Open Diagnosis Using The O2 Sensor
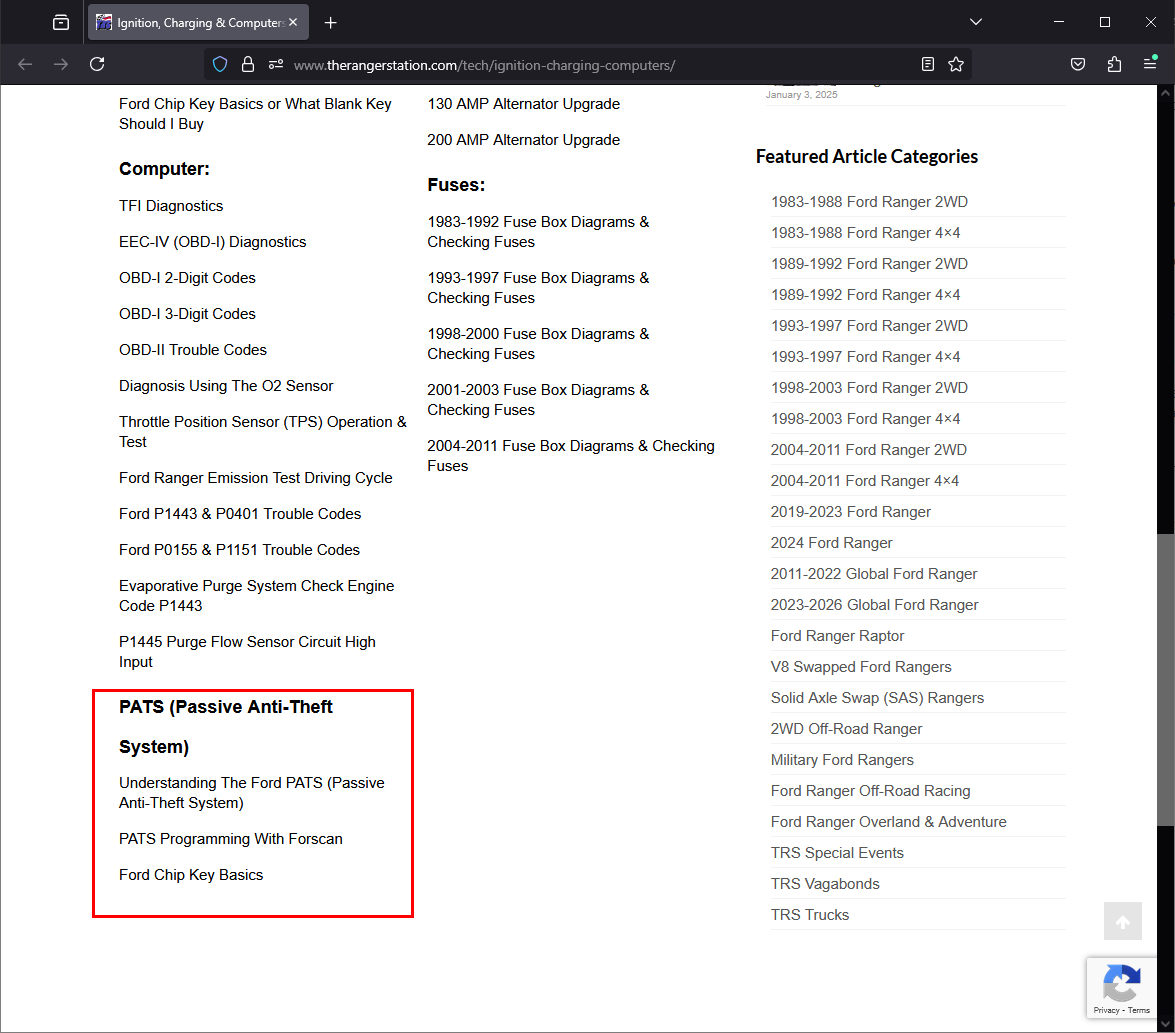The width and height of the screenshot is (1175, 1033). tap(226, 386)
